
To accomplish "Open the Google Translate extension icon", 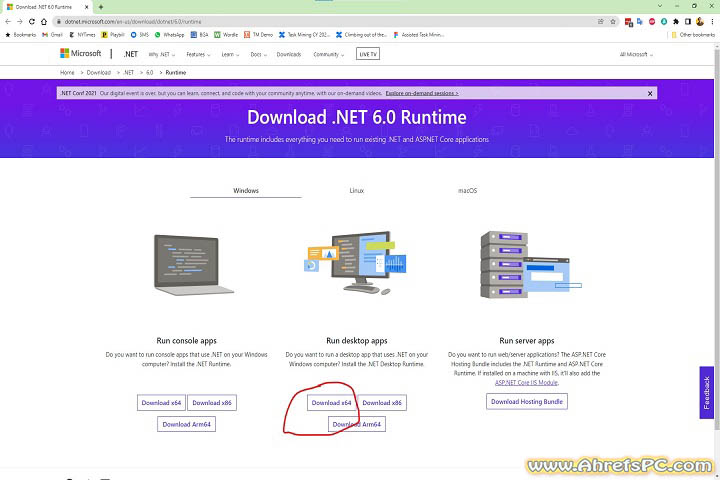I will tap(640, 22).
